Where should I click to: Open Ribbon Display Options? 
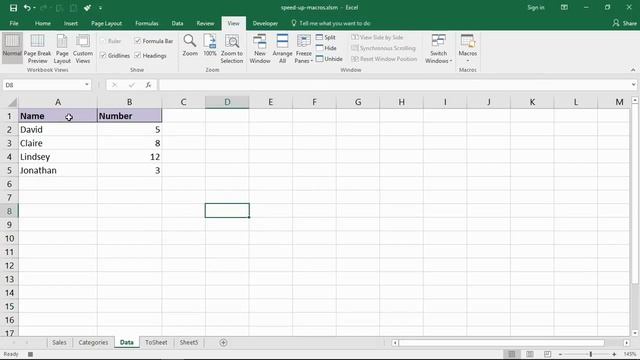click(x=564, y=8)
